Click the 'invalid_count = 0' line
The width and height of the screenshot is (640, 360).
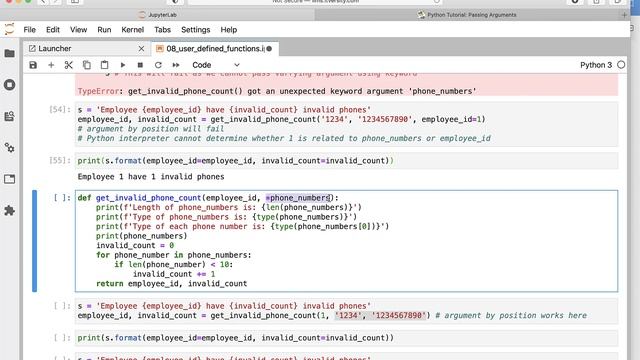[x=135, y=245]
